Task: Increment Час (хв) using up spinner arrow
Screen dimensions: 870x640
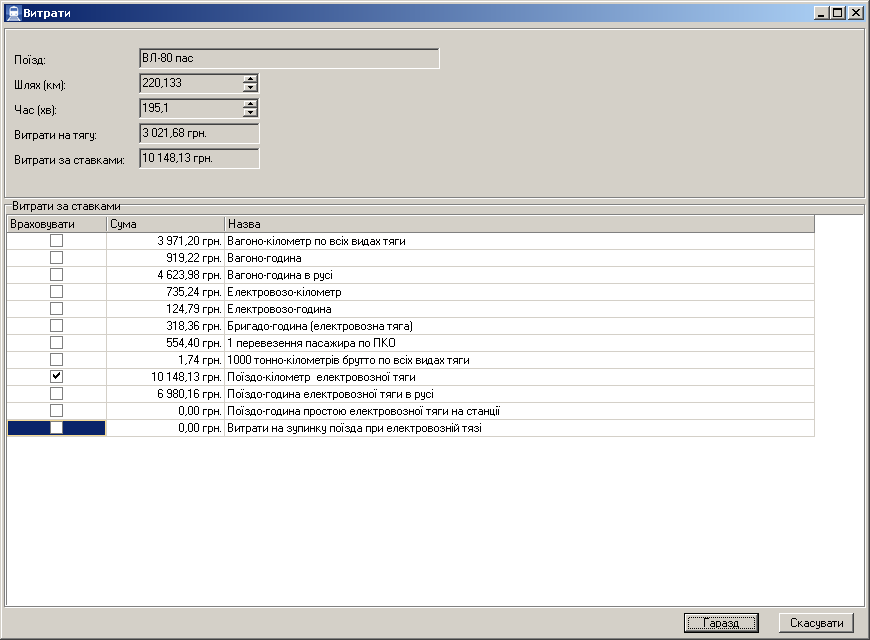Action: point(250,104)
